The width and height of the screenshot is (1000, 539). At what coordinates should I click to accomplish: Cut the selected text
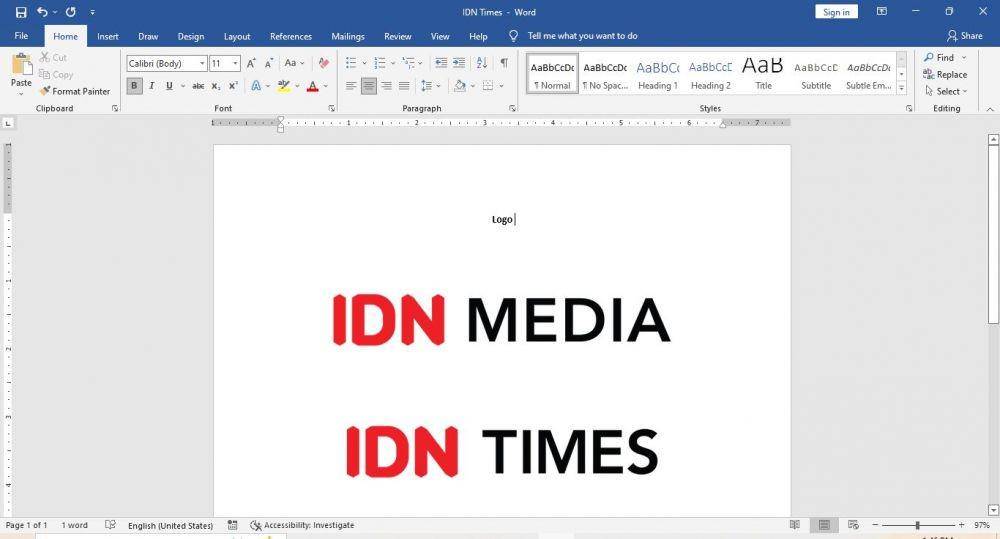click(x=54, y=57)
